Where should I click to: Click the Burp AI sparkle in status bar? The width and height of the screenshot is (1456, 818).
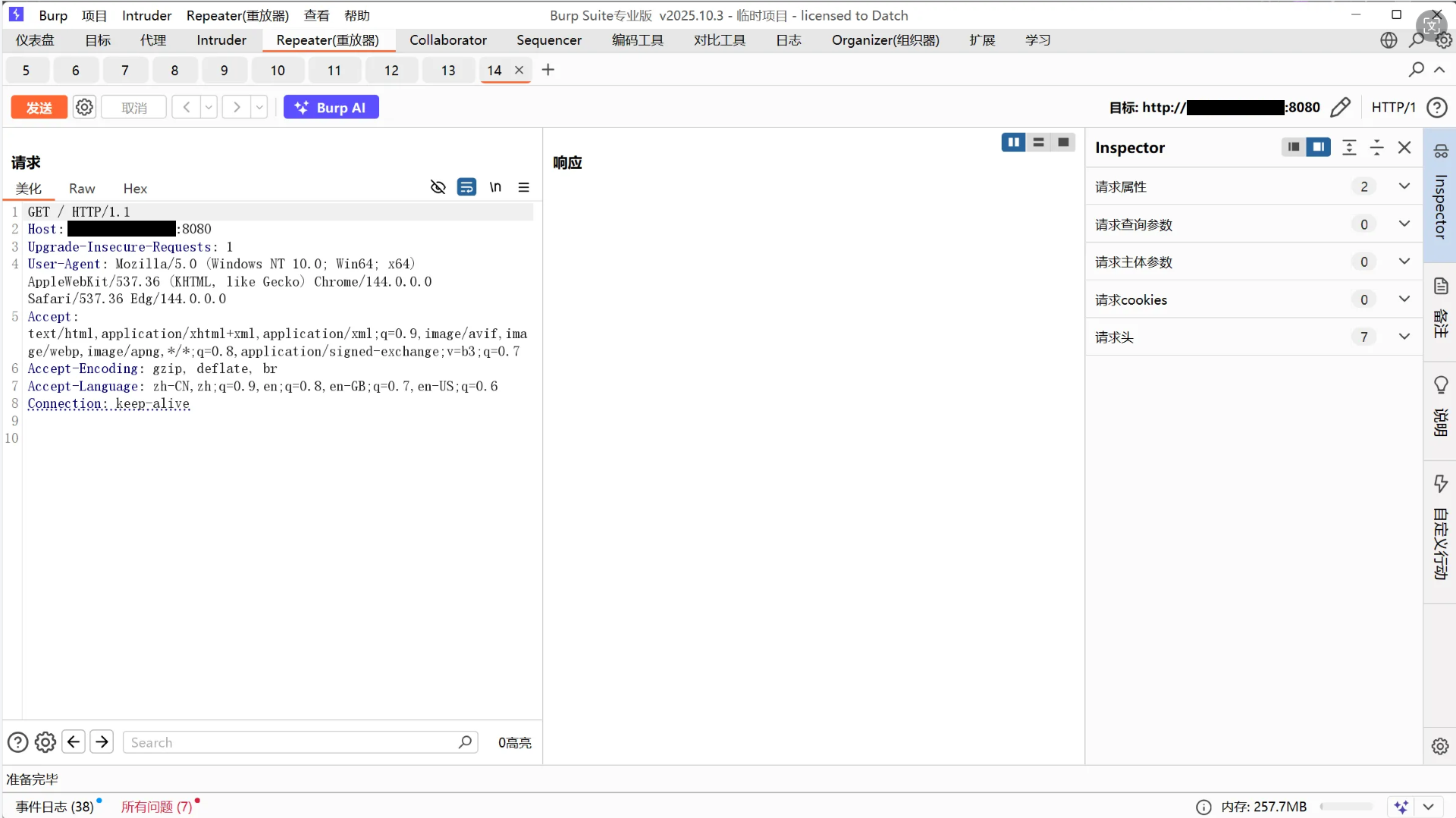pyautogui.click(x=1401, y=807)
